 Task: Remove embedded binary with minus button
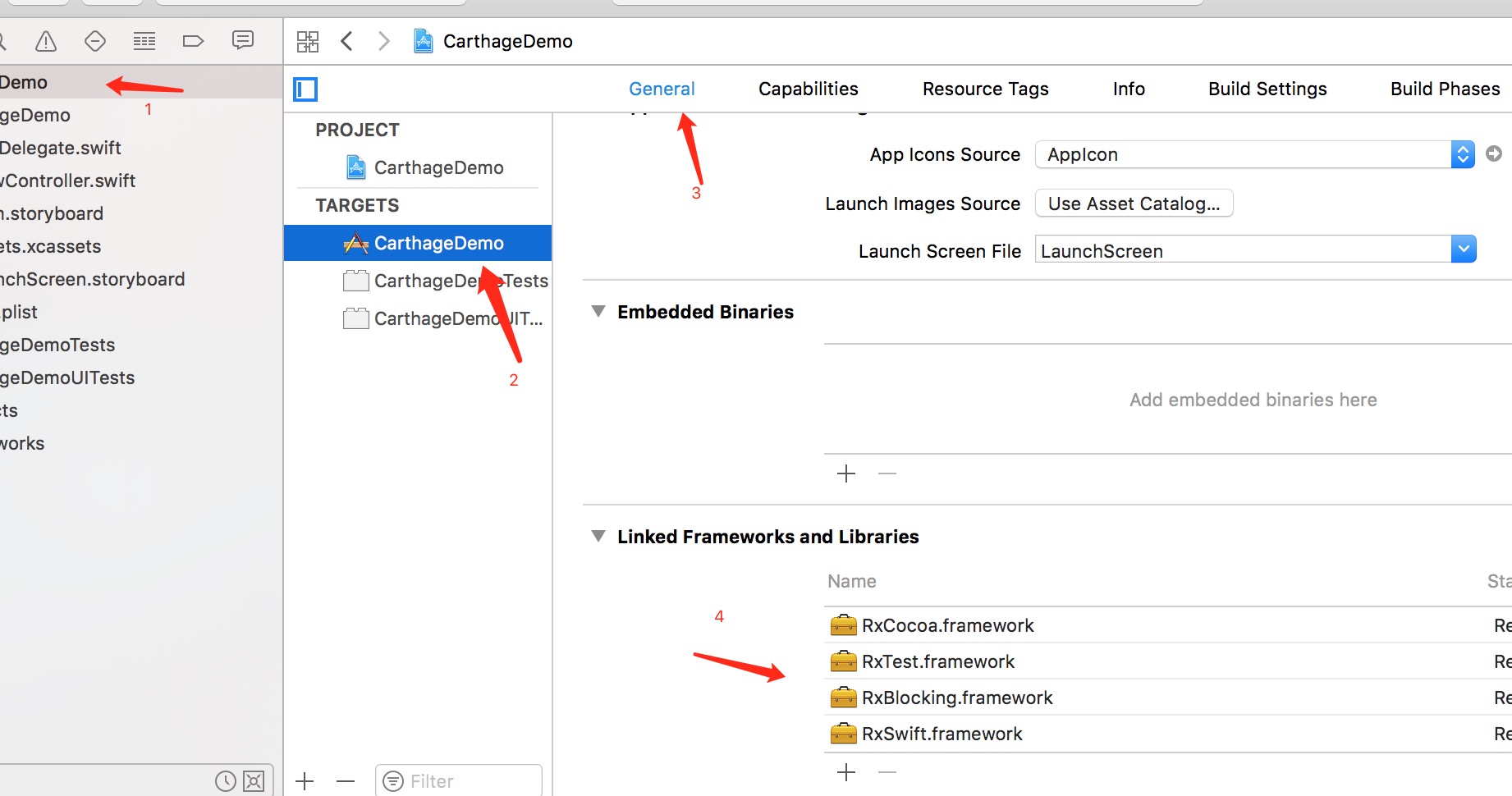(887, 473)
